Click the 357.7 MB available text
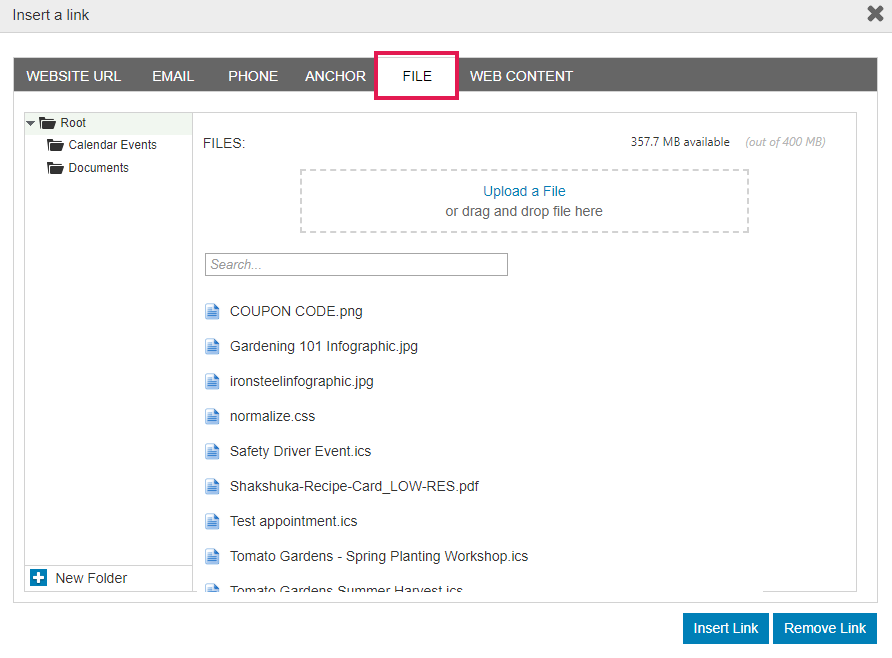The image size is (892, 658). pos(680,142)
